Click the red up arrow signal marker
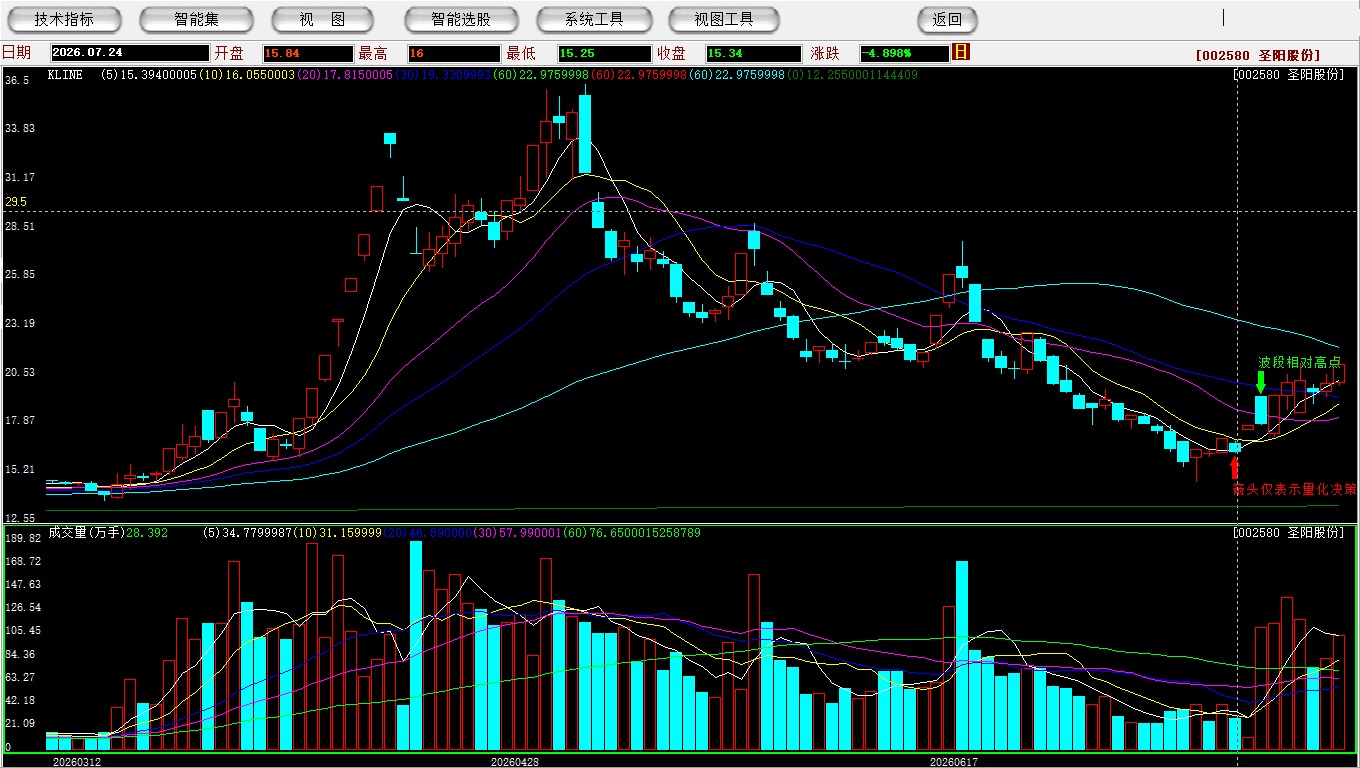Image resolution: width=1360 pixels, height=768 pixels. pyautogui.click(x=1234, y=467)
